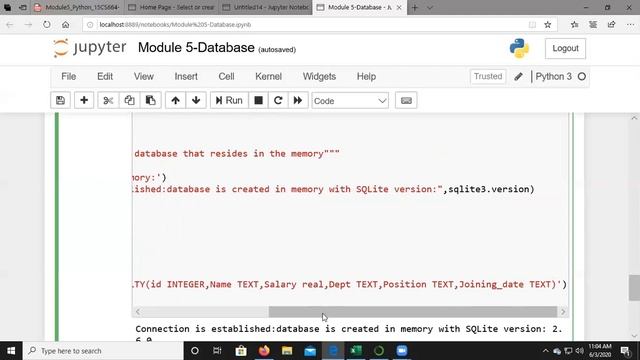The image size is (640, 360).
Task: Switch to Home Page browser tab
Action: (x=171, y=7)
